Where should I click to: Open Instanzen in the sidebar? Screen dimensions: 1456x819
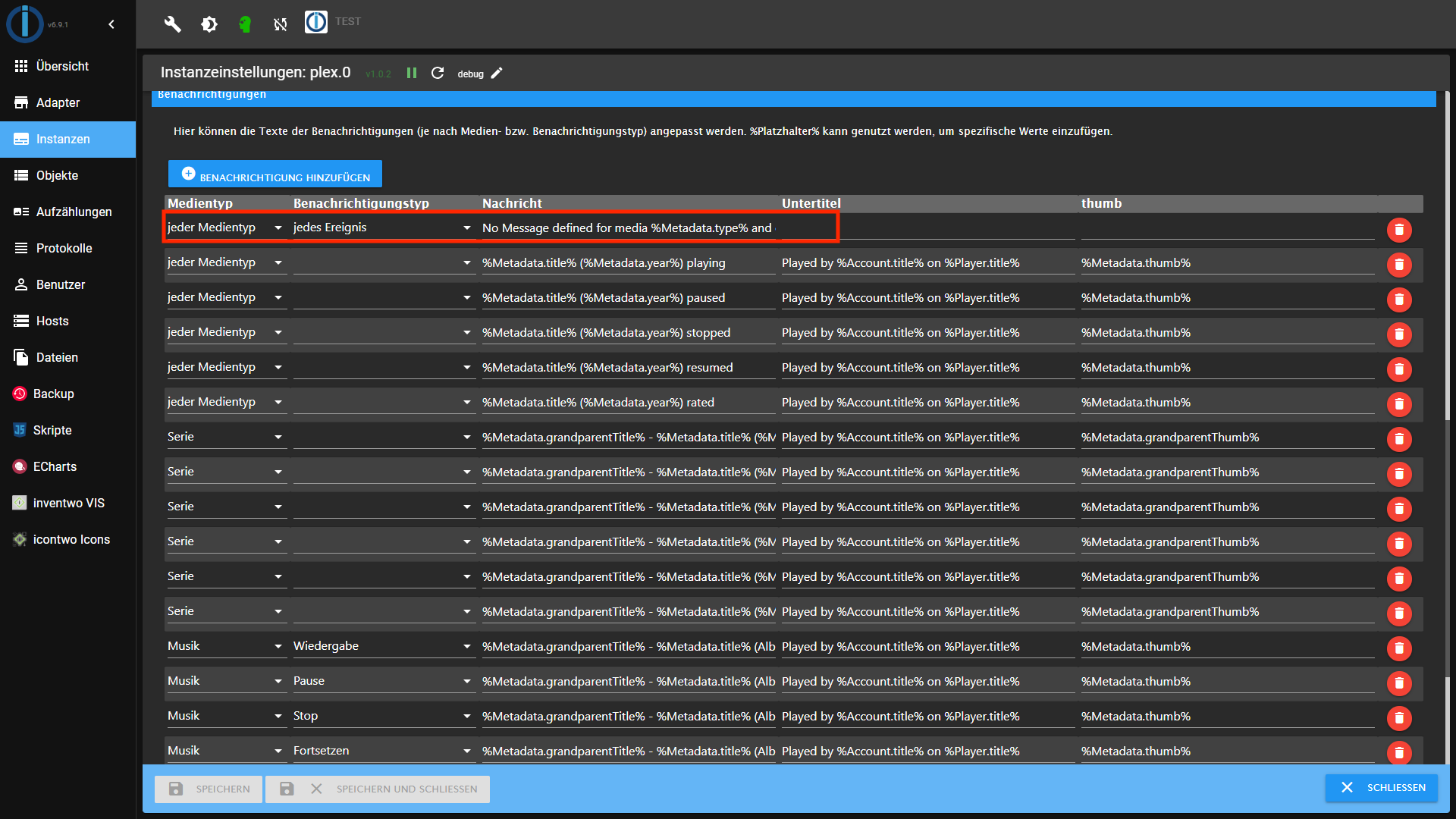pos(67,139)
